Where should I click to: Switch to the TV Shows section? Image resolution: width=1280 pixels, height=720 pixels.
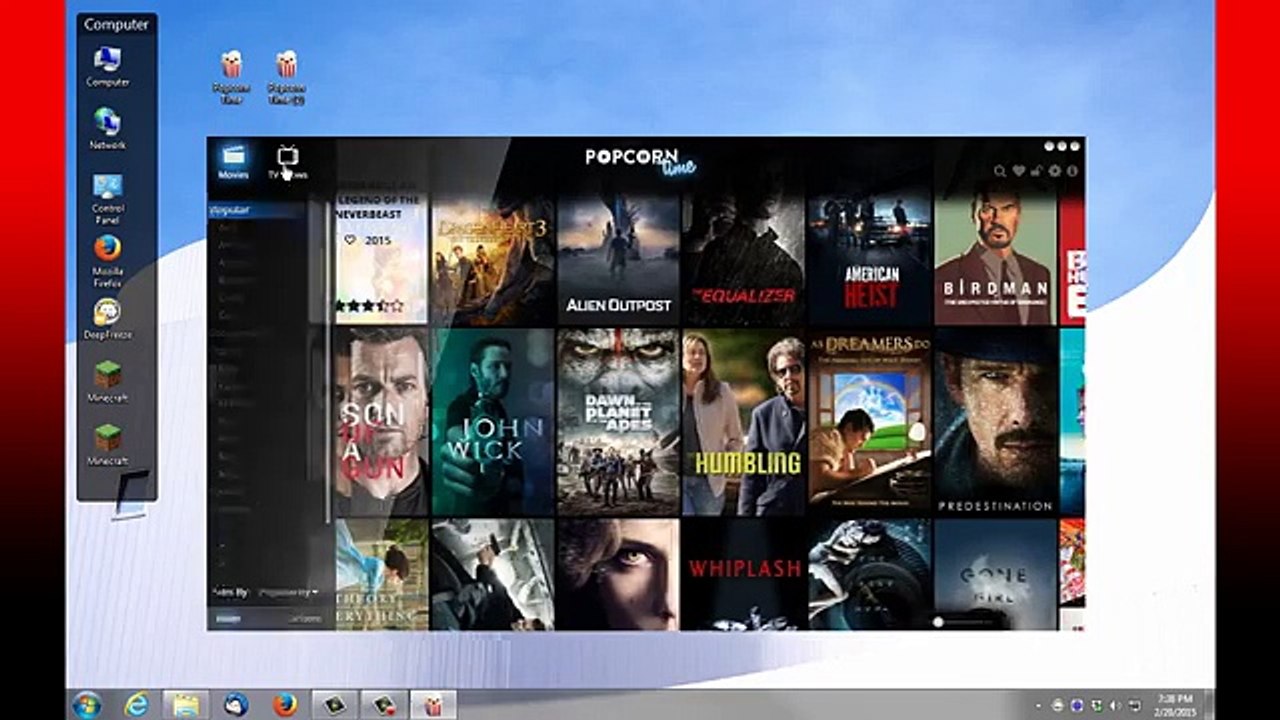[x=287, y=161]
